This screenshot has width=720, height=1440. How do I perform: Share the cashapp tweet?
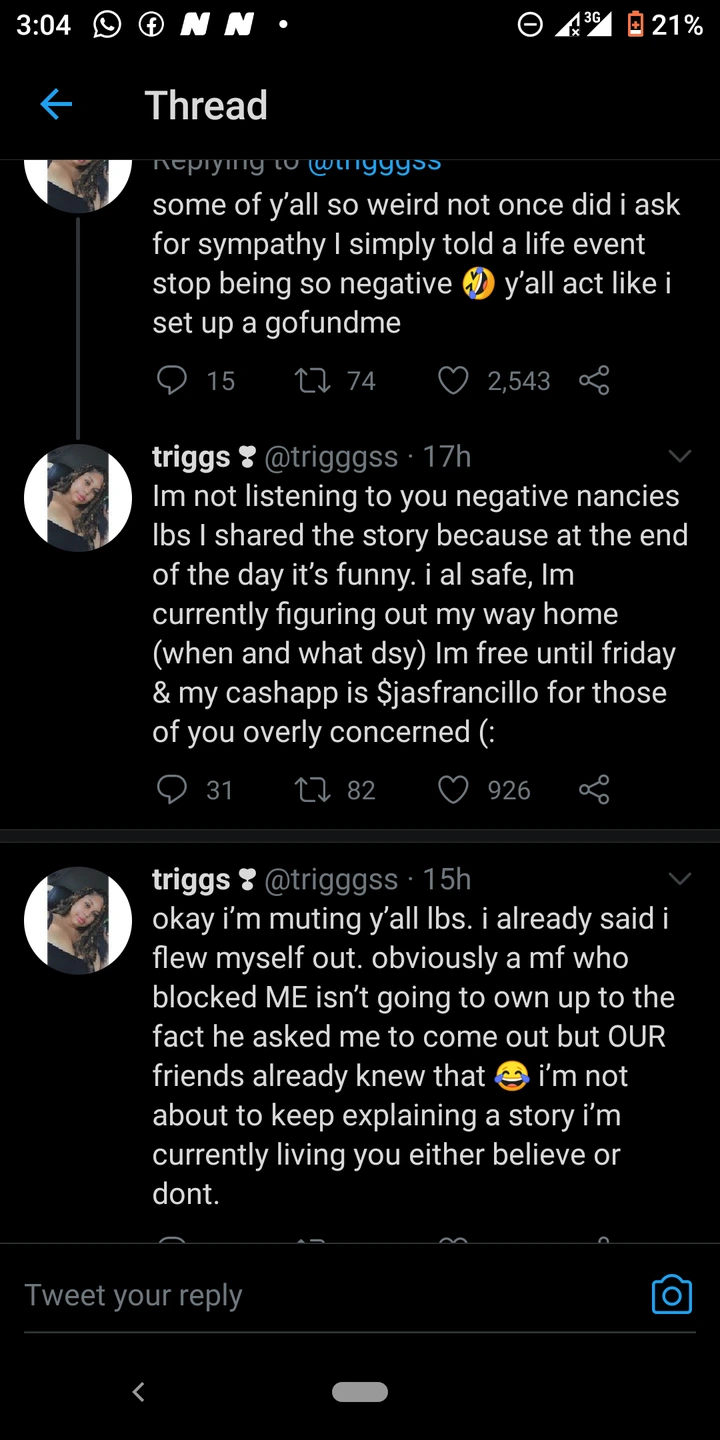pyautogui.click(x=594, y=790)
